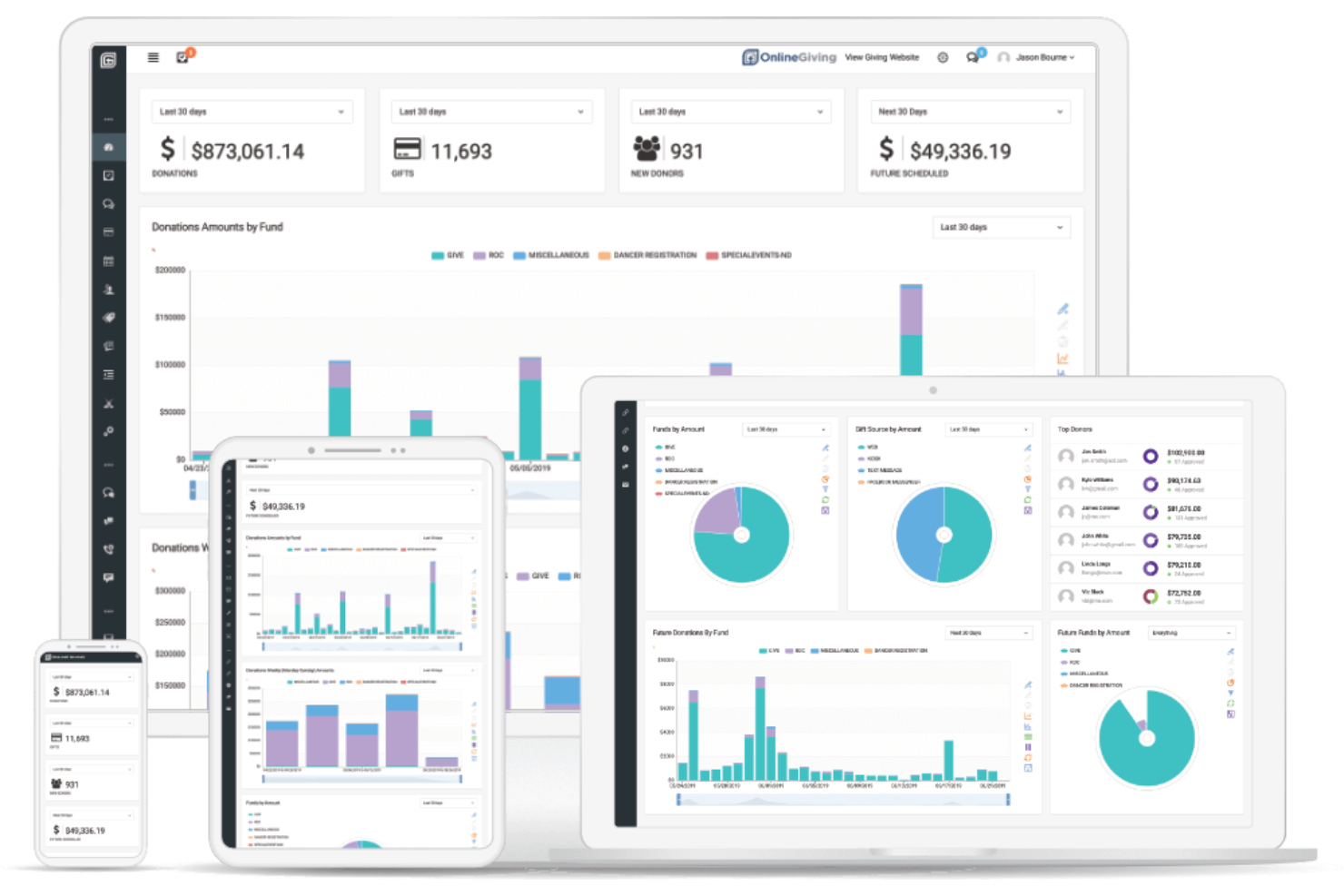This screenshot has width=1344, height=896.
Task: Click the tag icon in the left sidebar
Action: (109, 317)
